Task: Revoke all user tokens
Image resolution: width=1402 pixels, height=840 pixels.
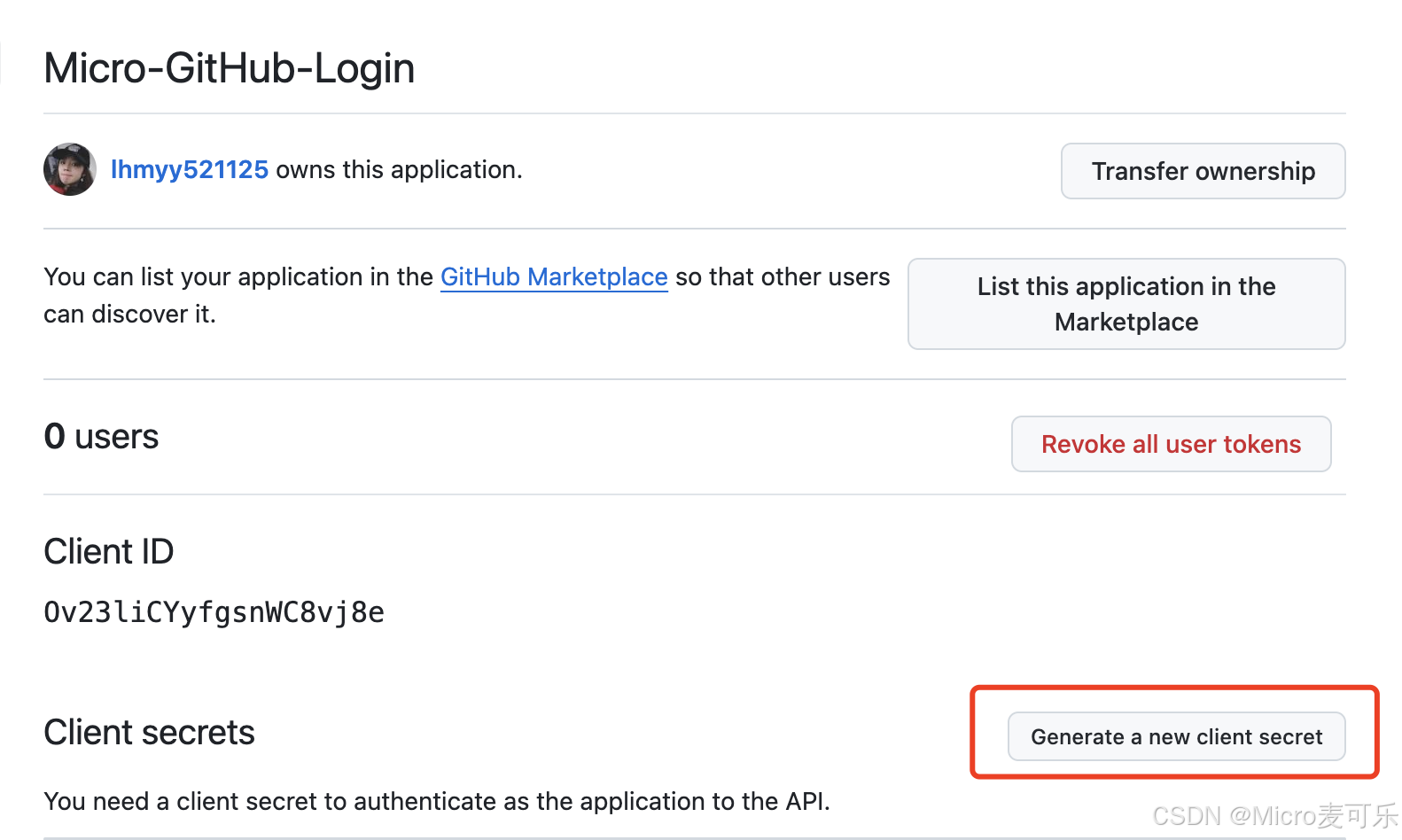Action: point(1171,444)
